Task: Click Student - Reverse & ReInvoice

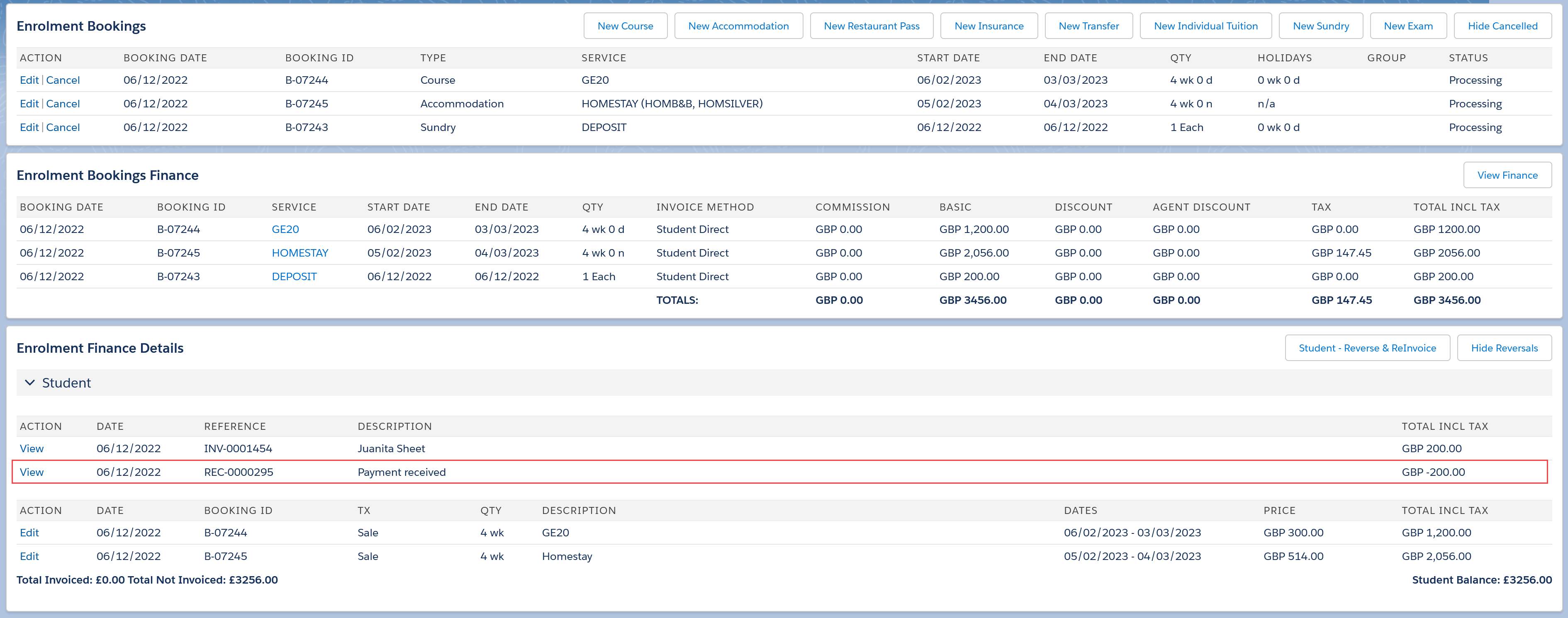Action: 1366,348
